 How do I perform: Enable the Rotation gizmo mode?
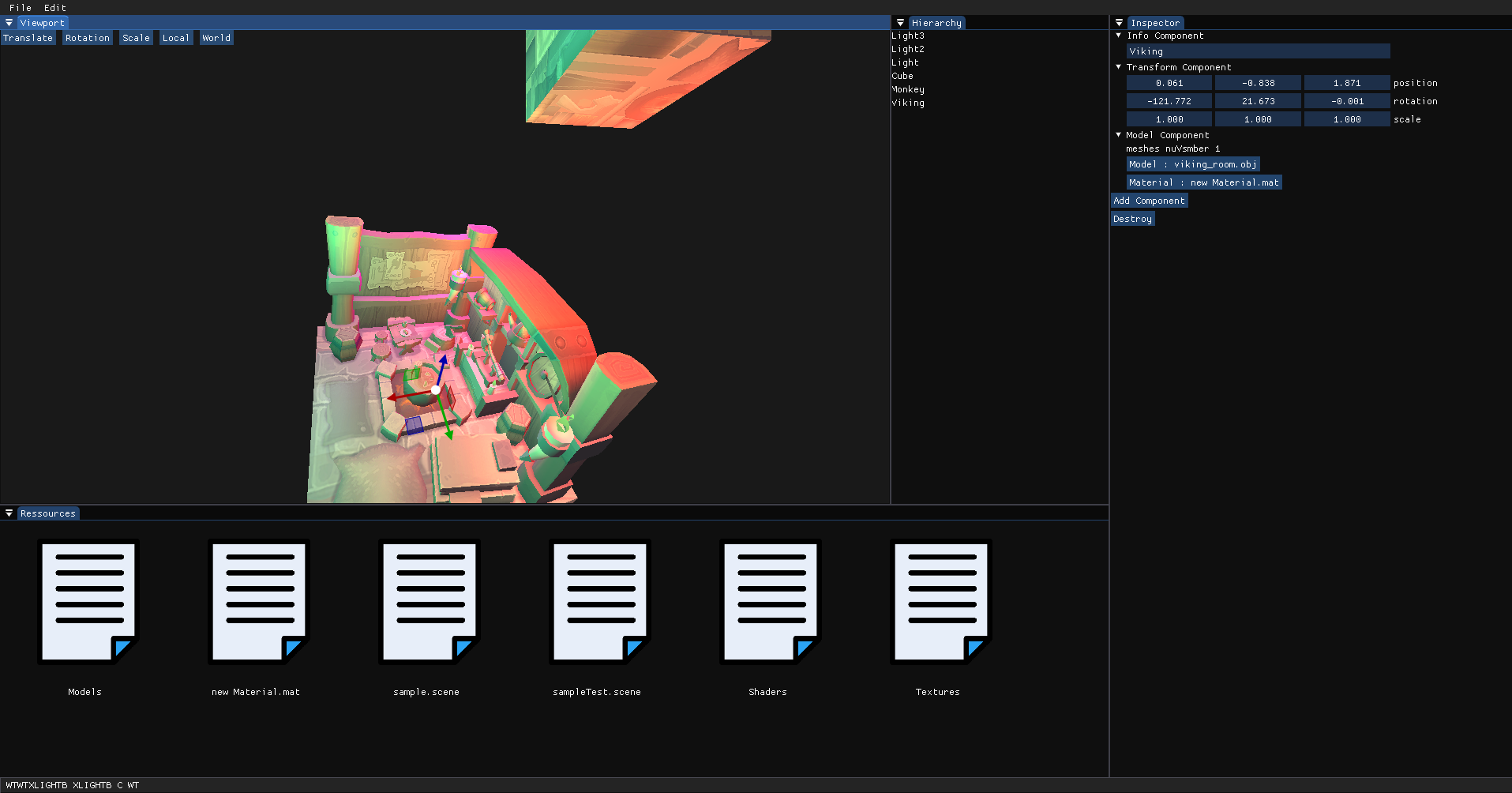(x=87, y=38)
